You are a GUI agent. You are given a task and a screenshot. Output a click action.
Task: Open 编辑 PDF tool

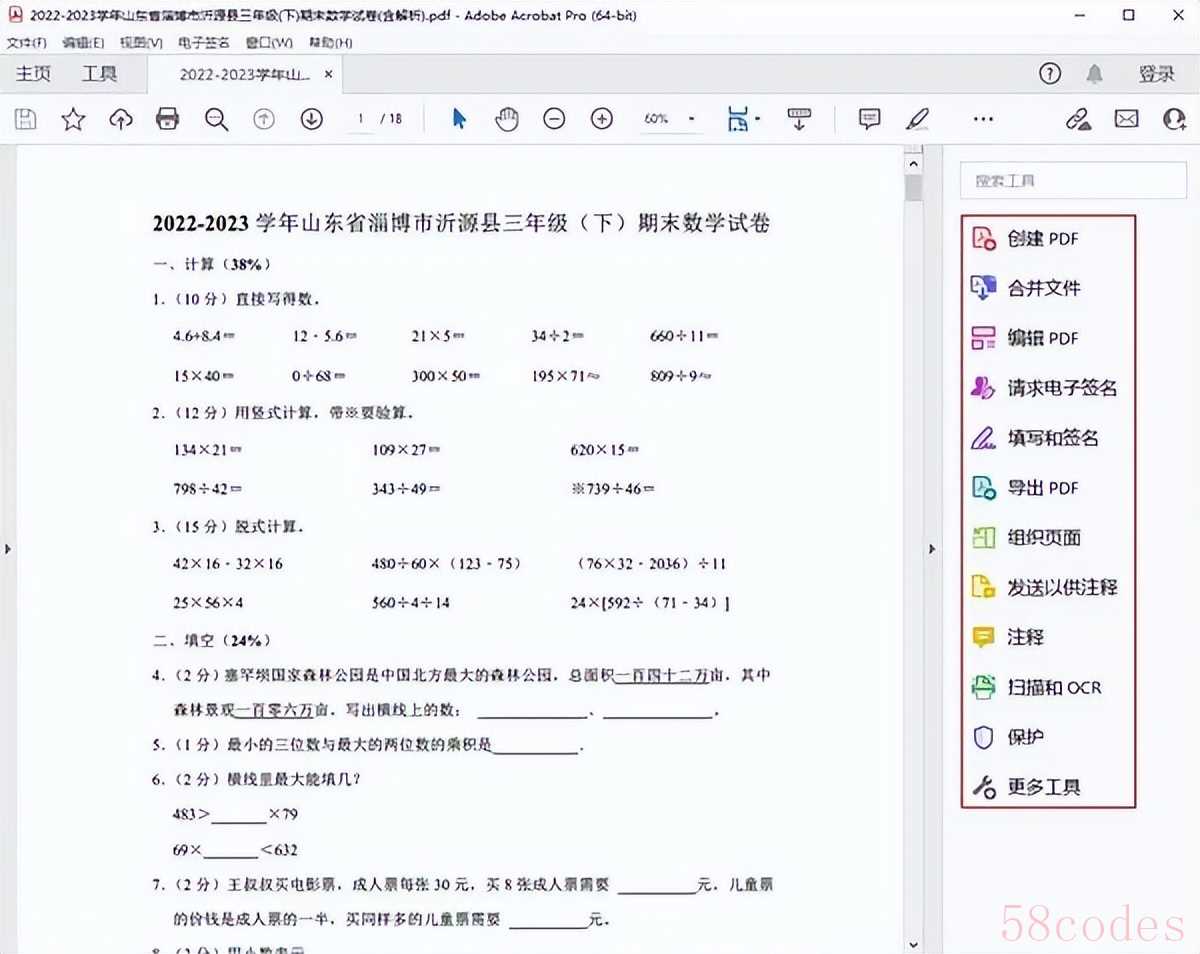[1042, 338]
